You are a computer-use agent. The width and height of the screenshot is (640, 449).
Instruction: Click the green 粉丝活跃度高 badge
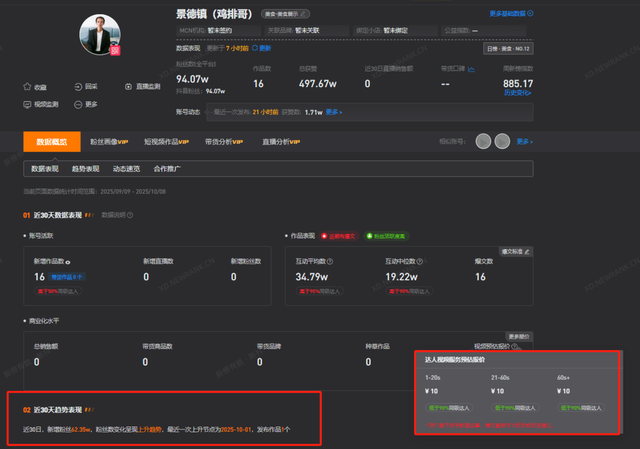tap(386, 236)
